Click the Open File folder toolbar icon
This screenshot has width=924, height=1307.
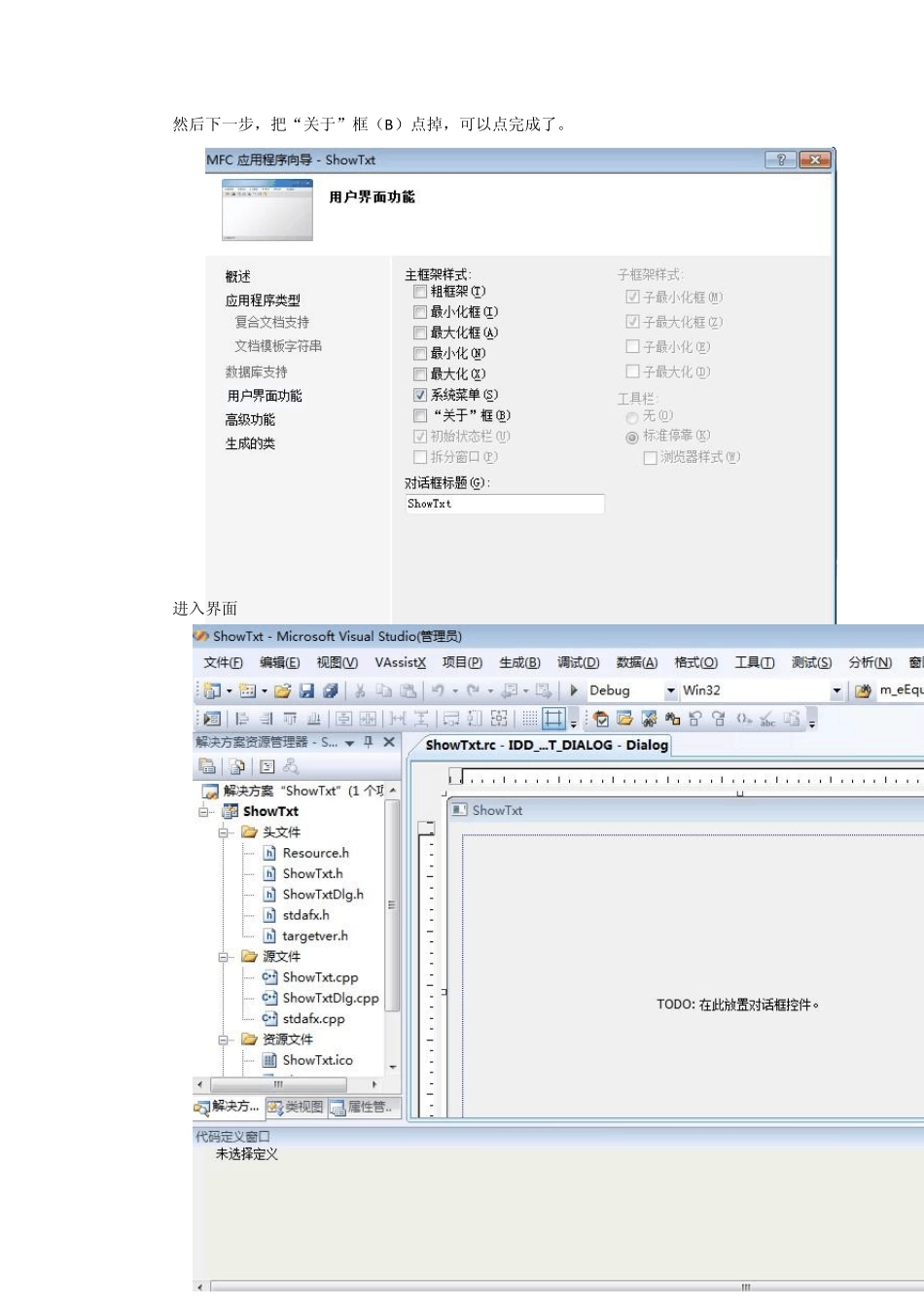coord(283,690)
